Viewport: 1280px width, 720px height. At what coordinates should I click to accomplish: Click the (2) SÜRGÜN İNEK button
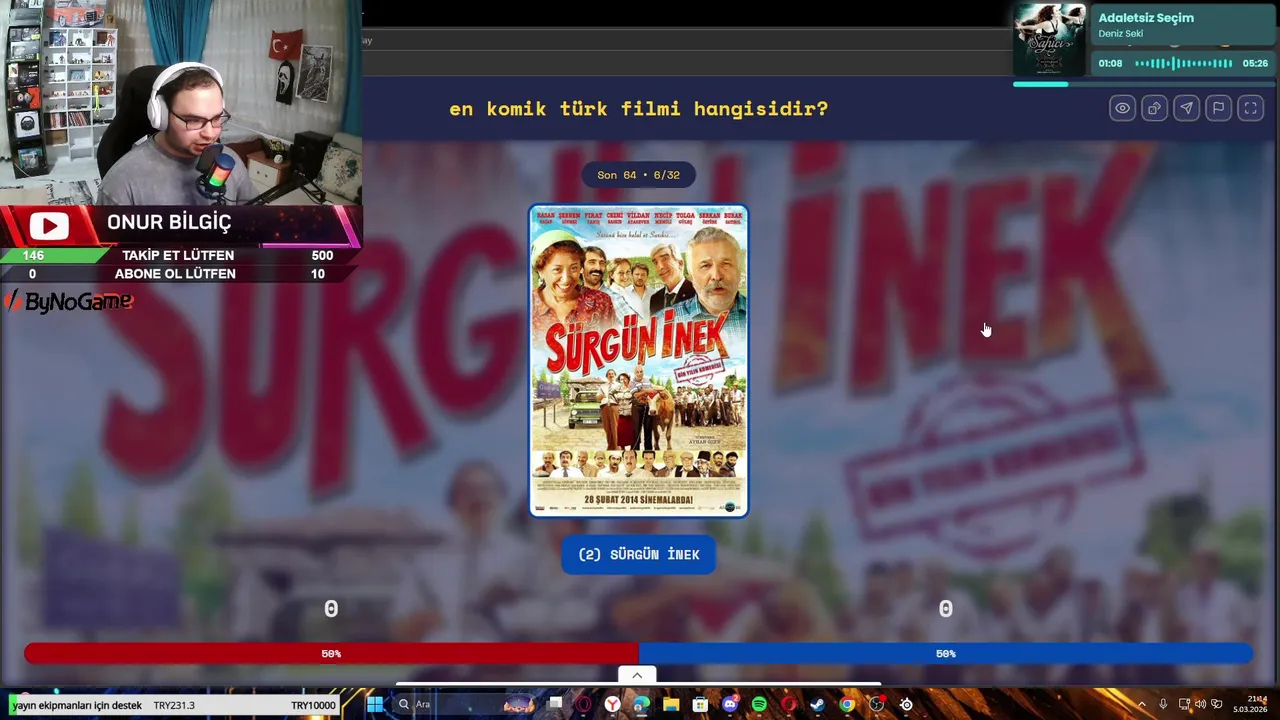coord(639,554)
